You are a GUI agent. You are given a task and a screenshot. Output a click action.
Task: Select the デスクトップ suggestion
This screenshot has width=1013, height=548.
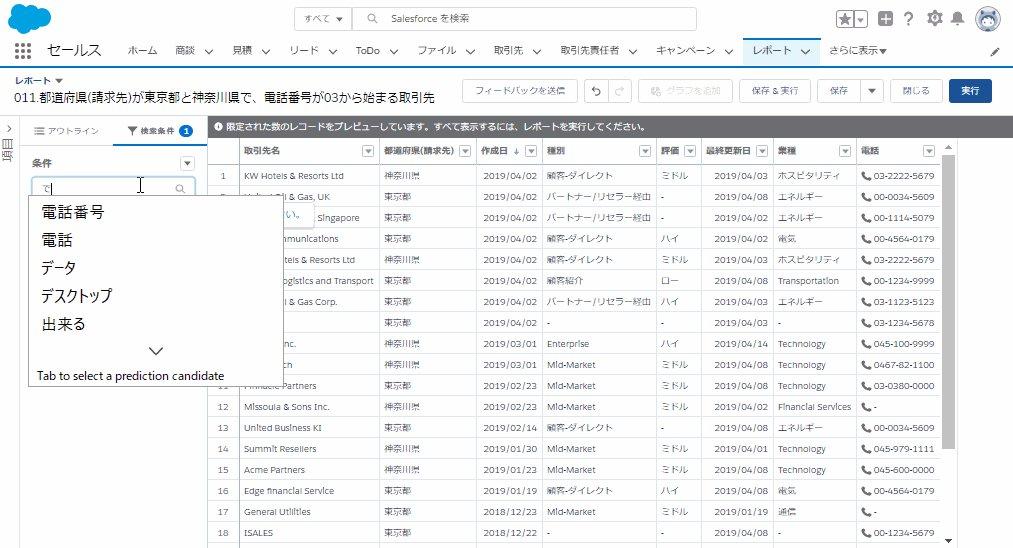pyautogui.click(x=76, y=296)
